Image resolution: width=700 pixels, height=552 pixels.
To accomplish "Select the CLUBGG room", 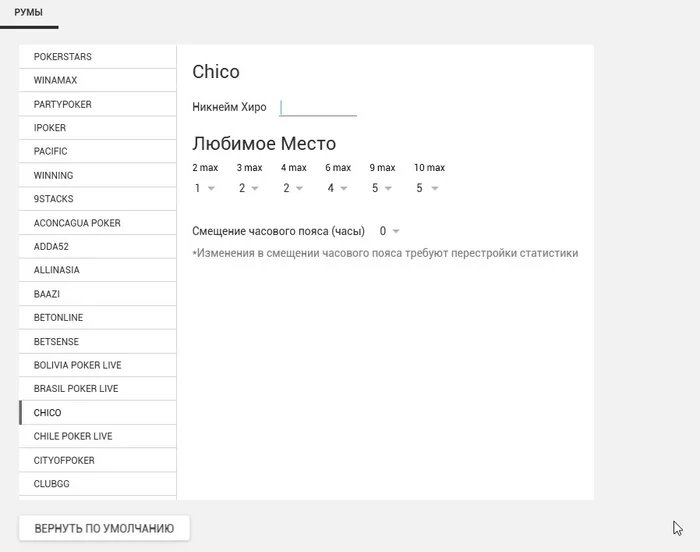I will click(98, 484).
